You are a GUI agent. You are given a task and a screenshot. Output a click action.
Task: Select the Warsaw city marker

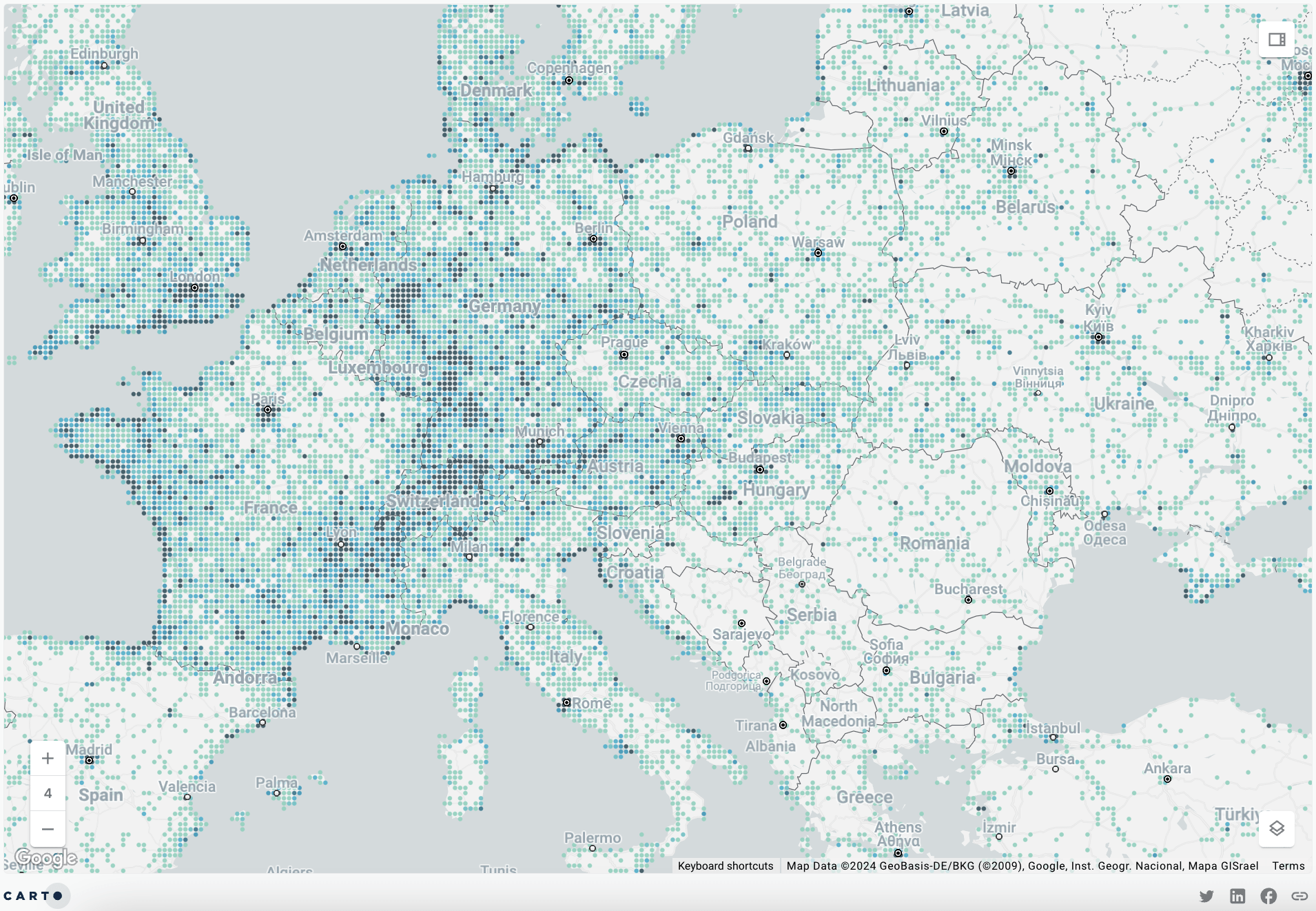(x=819, y=253)
